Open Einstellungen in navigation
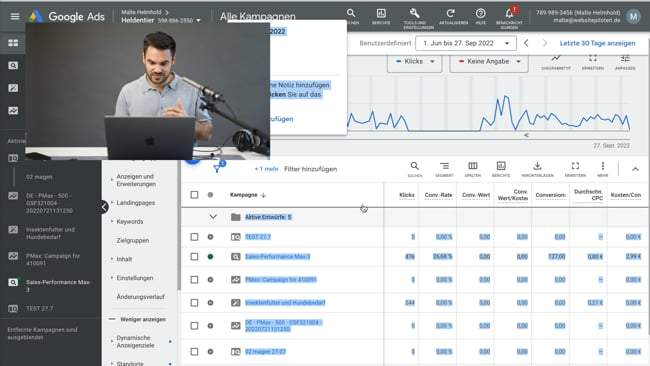Viewport: 650px width, 366px height. click(x=135, y=278)
